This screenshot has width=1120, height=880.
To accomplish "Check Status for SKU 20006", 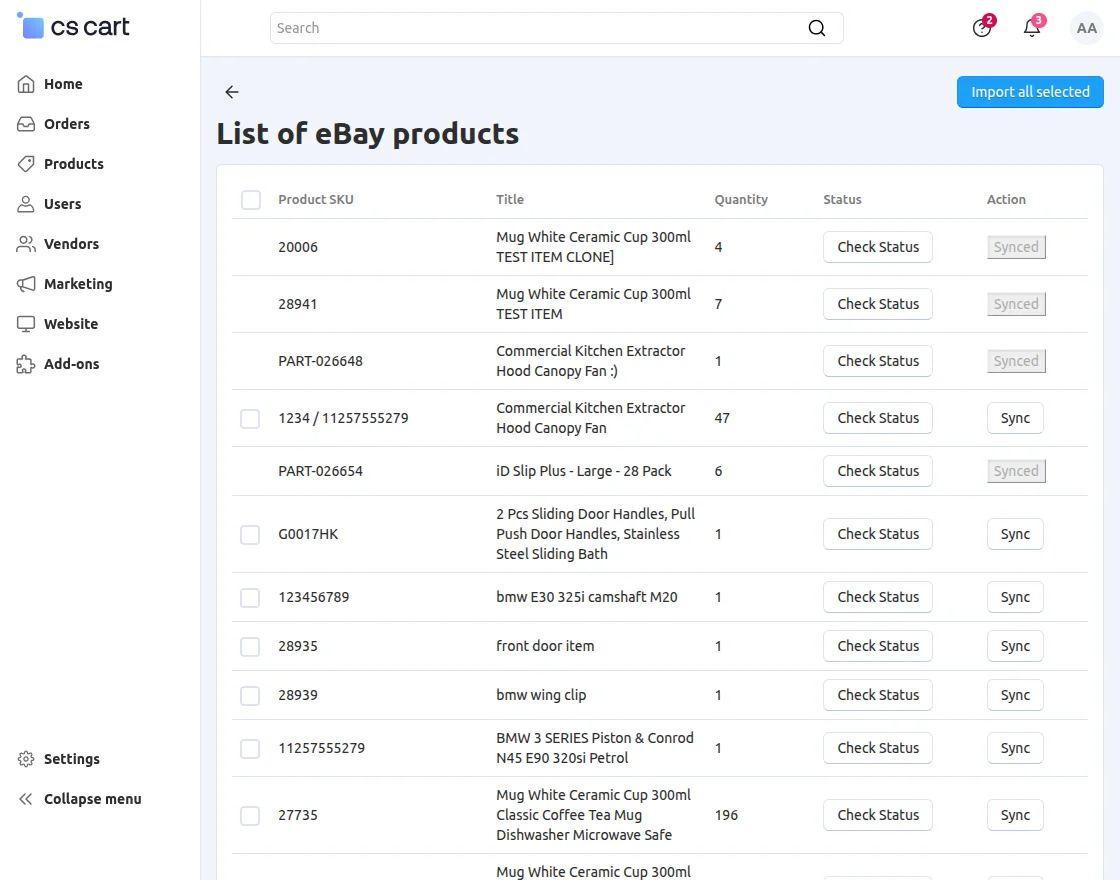I will tap(877, 247).
